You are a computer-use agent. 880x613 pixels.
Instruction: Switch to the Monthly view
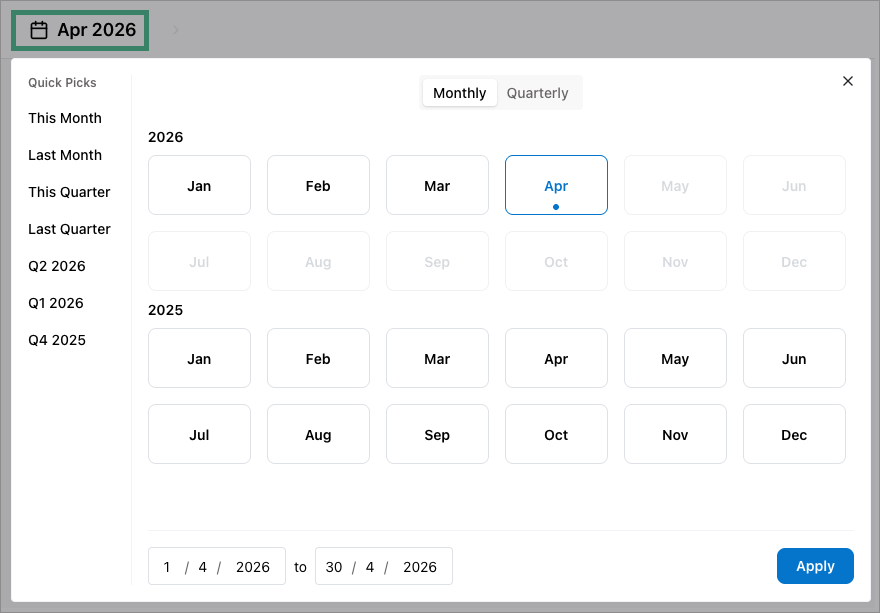coord(459,93)
